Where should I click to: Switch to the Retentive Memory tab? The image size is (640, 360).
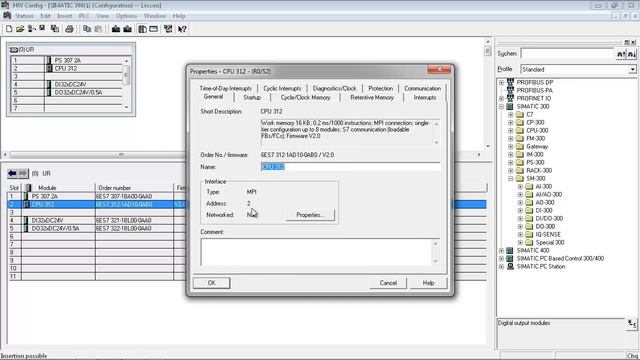coord(372,98)
